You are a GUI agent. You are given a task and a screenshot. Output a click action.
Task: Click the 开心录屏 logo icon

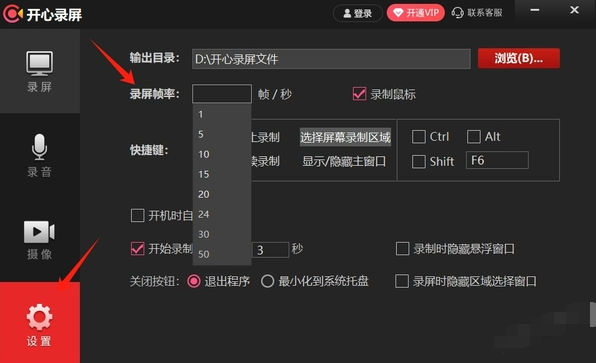(13, 14)
